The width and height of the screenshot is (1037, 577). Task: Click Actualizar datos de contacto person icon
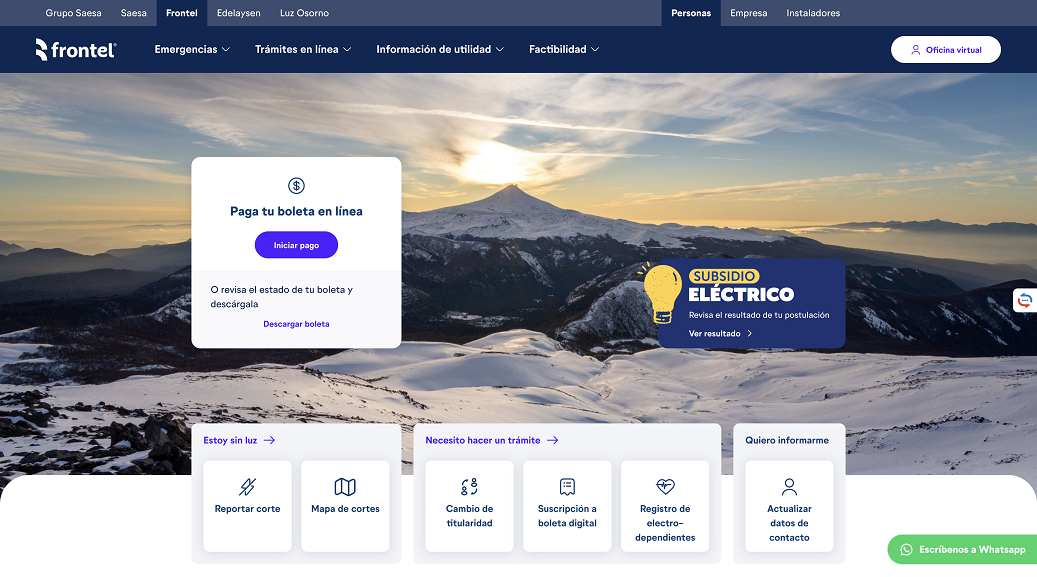[789, 487]
